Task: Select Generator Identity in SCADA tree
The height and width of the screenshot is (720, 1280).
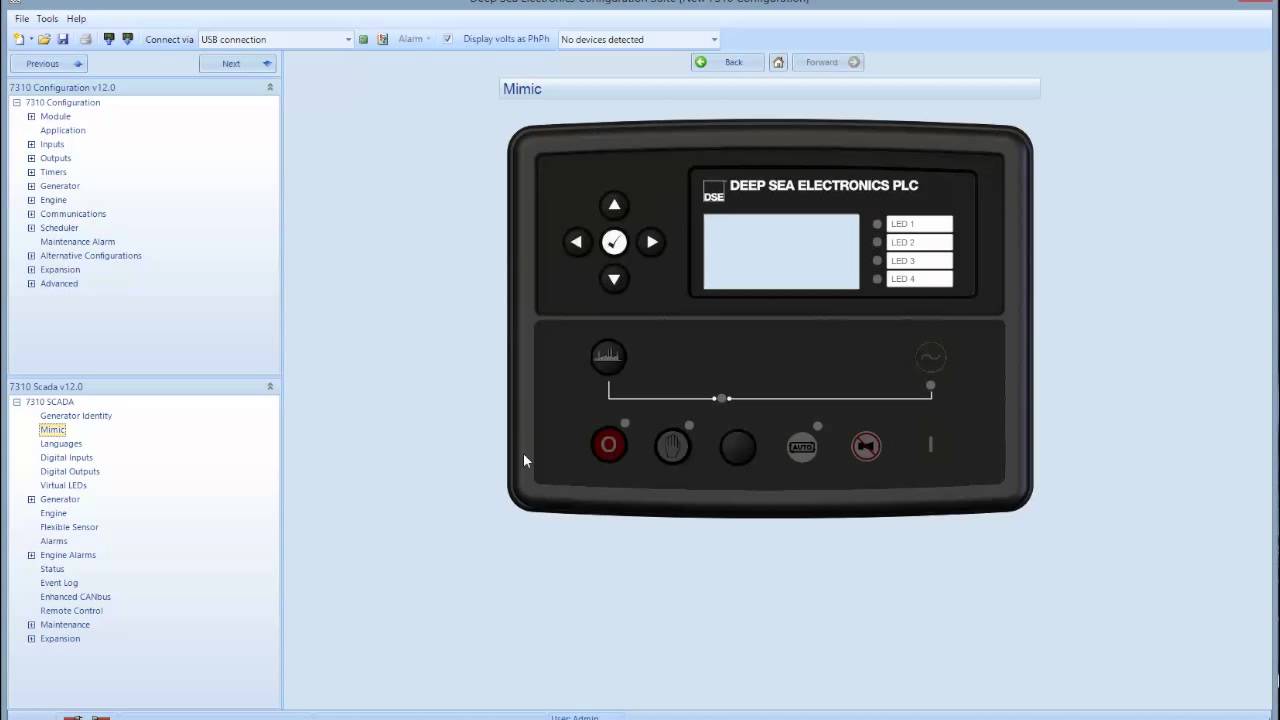Action: click(x=76, y=416)
